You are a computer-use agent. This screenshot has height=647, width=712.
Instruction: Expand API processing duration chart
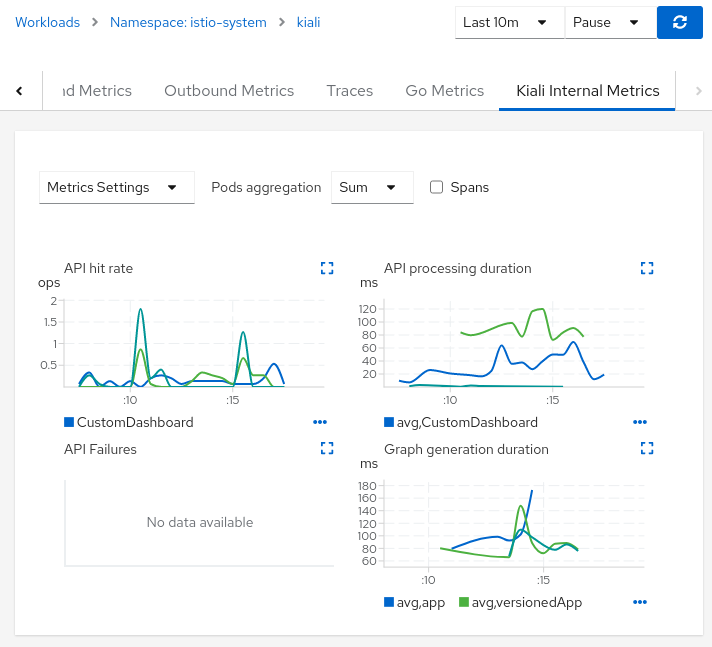tap(646, 268)
